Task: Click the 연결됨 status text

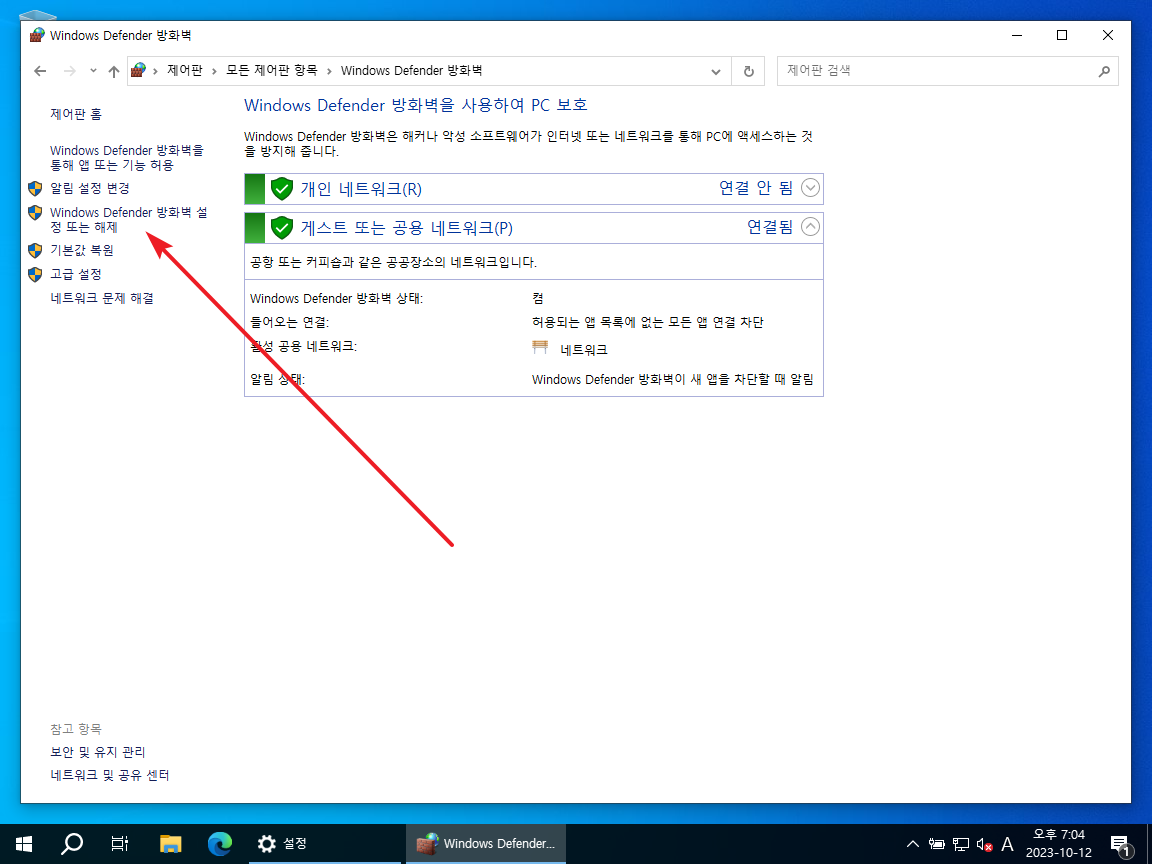Action: tap(770, 226)
